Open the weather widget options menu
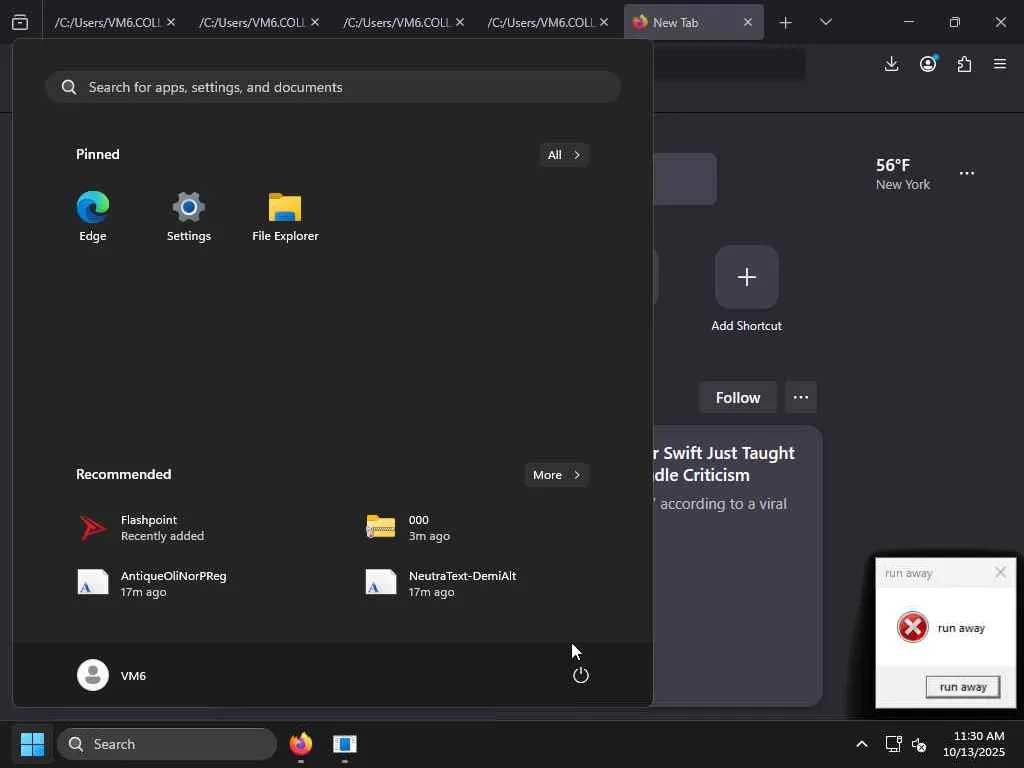Viewport: 1024px width, 768px height. point(967,173)
